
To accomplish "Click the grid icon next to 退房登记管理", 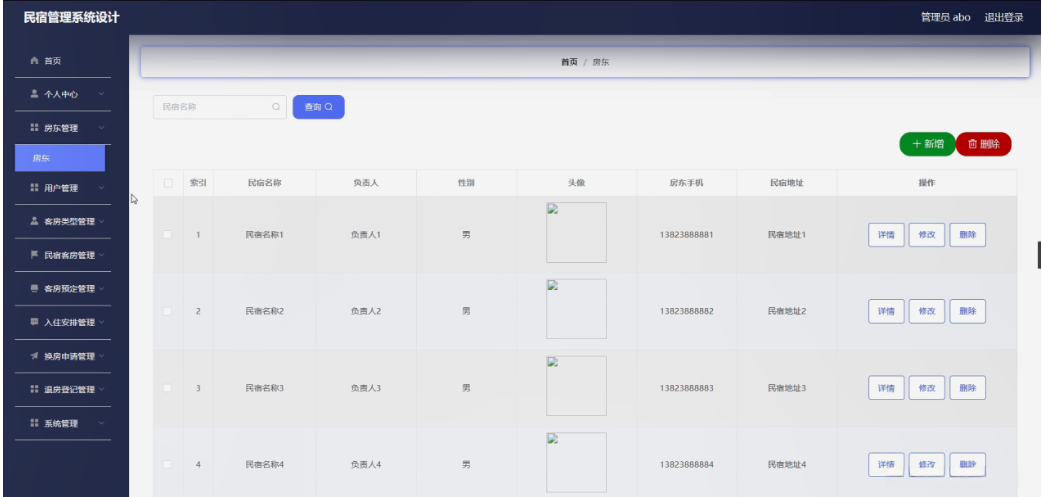I will 35,389.
